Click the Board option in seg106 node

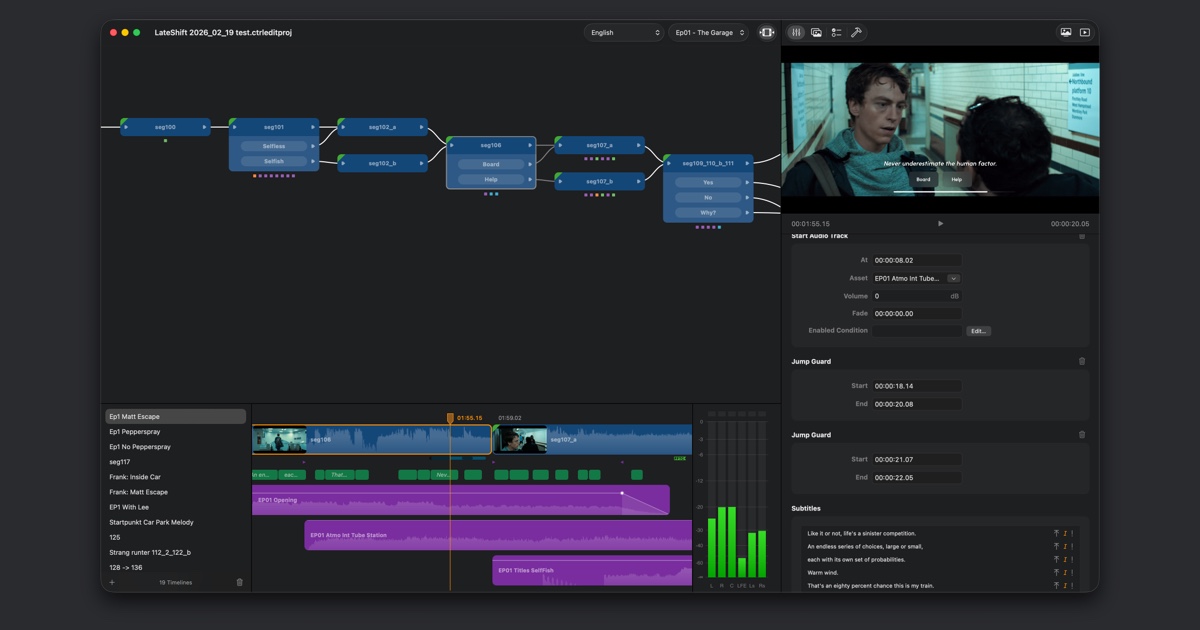pos(491,164)
